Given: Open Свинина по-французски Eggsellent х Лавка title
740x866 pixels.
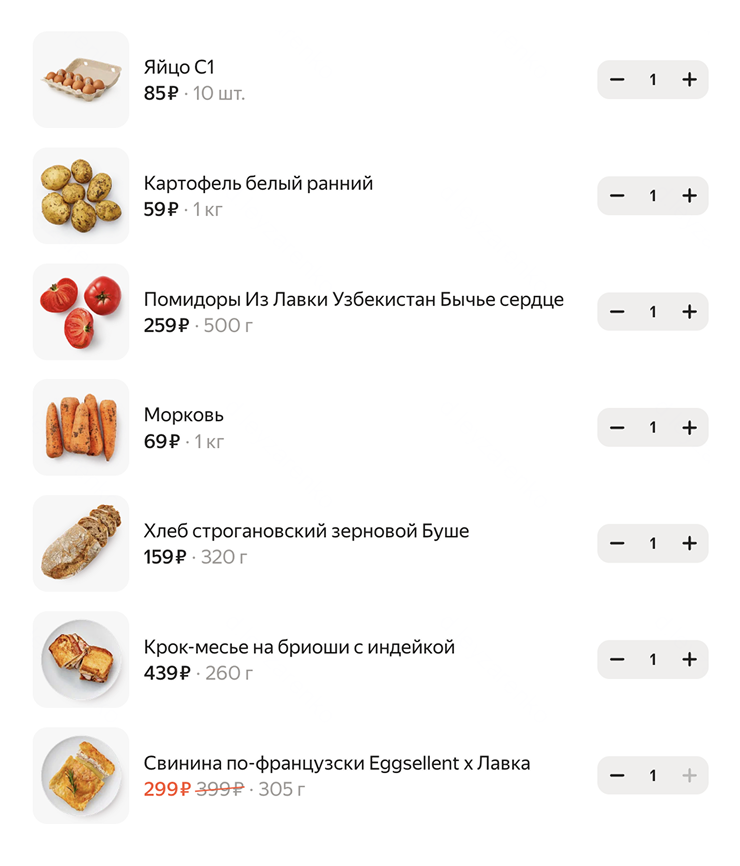Looking at the screenshot, I should (x=336, y=763).
